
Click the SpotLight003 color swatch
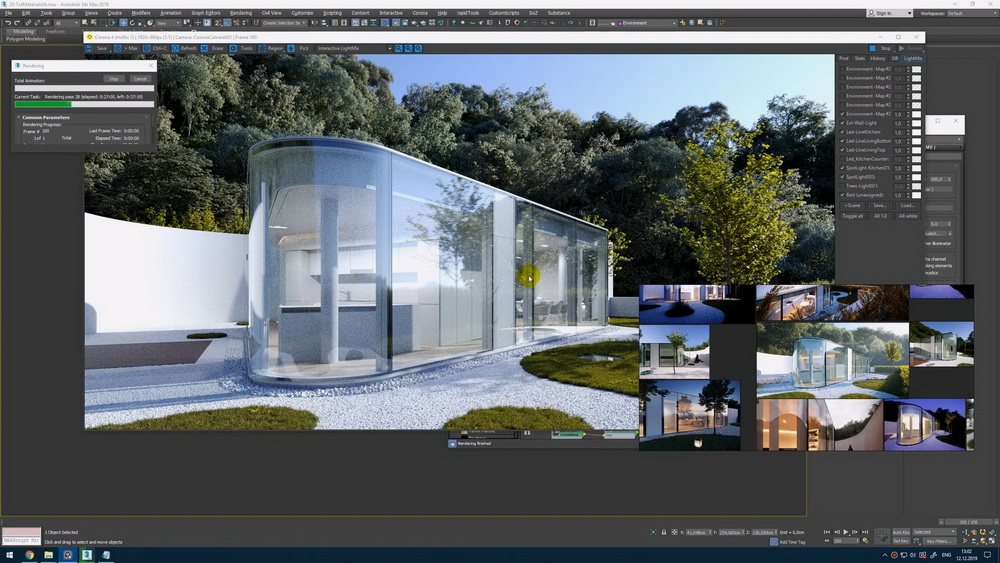[916, 177]
